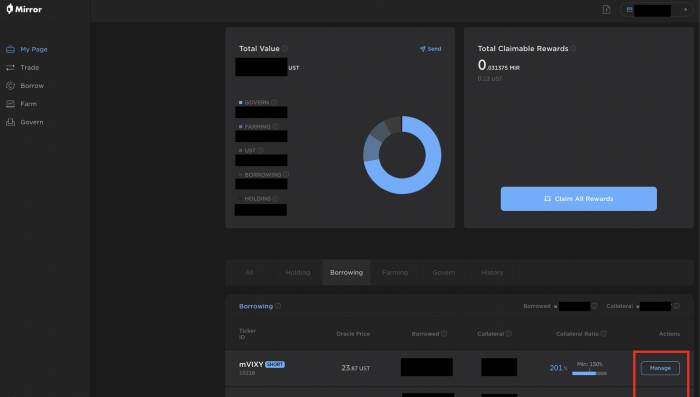Click the info icon beside GOVERN

[274, 102]
